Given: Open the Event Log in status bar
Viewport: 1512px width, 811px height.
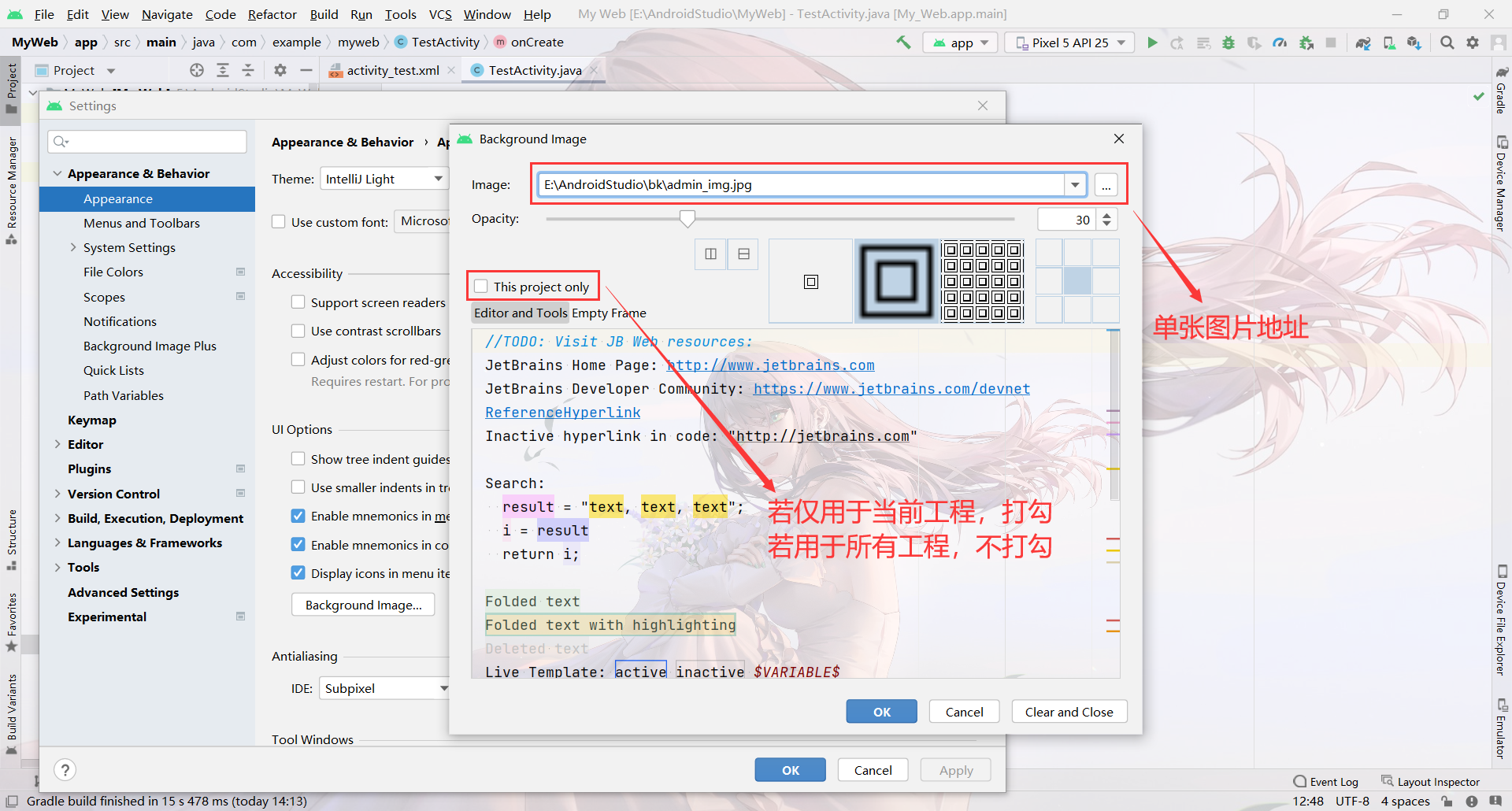Looking at the screenshot, I should [x=1325, y=782].
